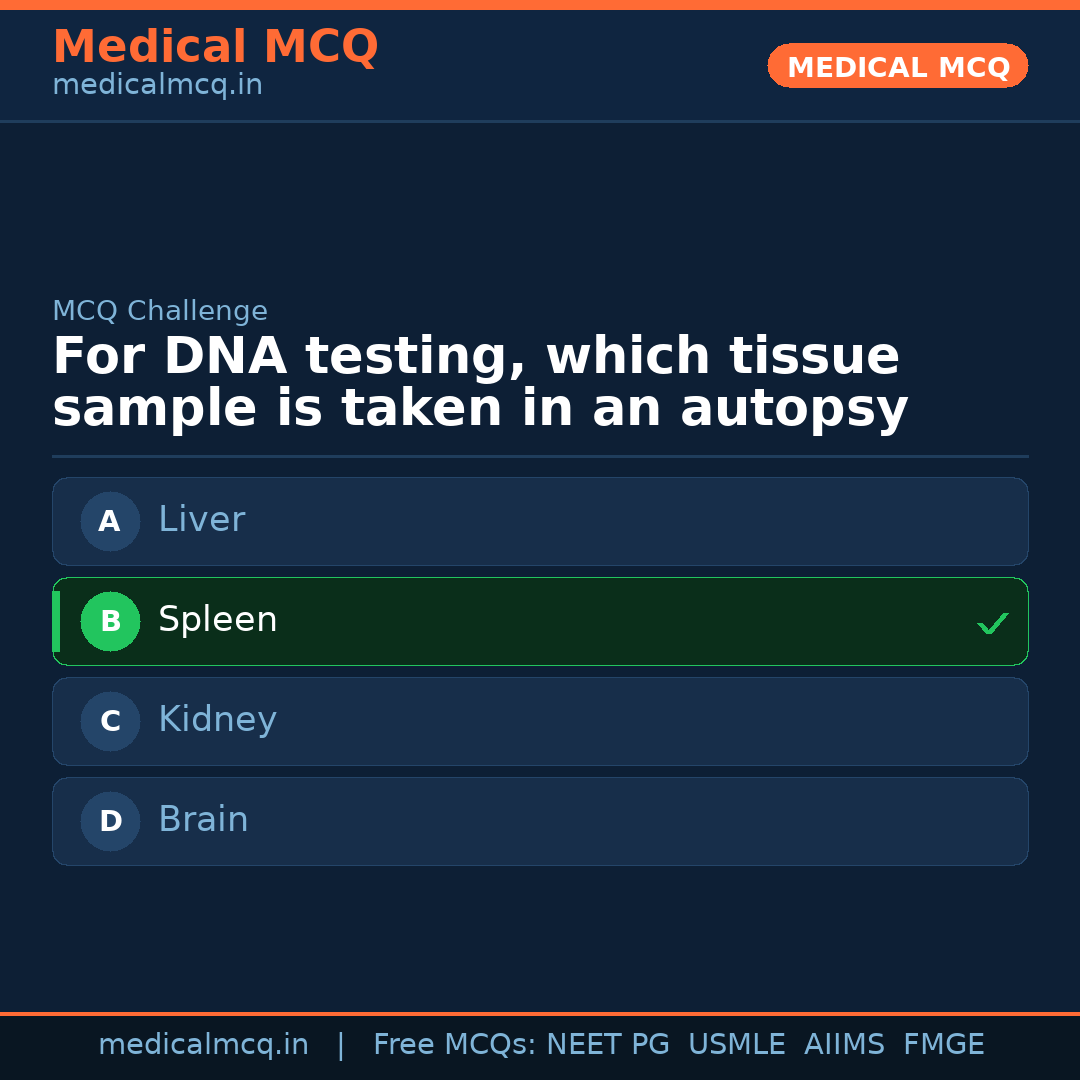Click the MCQ Challenge label
This screenshot has width=1080, height=1080.
(x=160, y=311)
